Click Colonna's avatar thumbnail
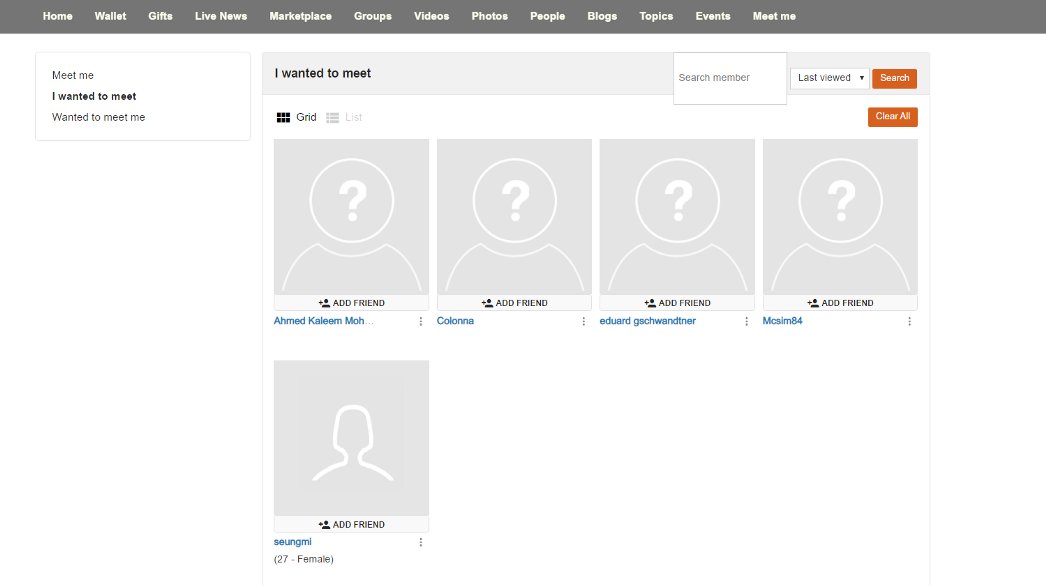1046x586 pixels. pyautogui.click(x=514, y=217)
